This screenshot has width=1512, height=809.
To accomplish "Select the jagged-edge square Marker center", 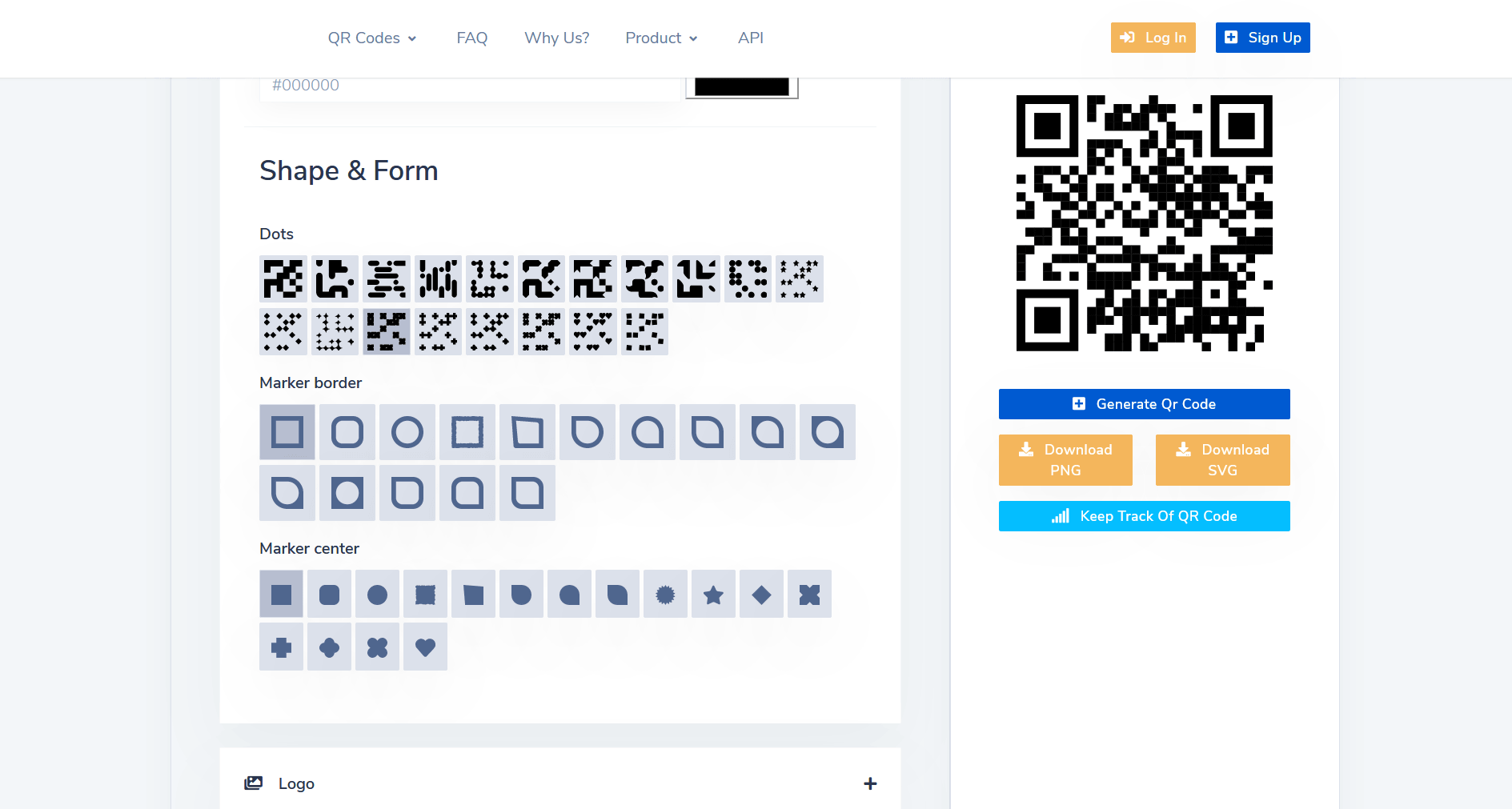I will [x=425, y=594].
